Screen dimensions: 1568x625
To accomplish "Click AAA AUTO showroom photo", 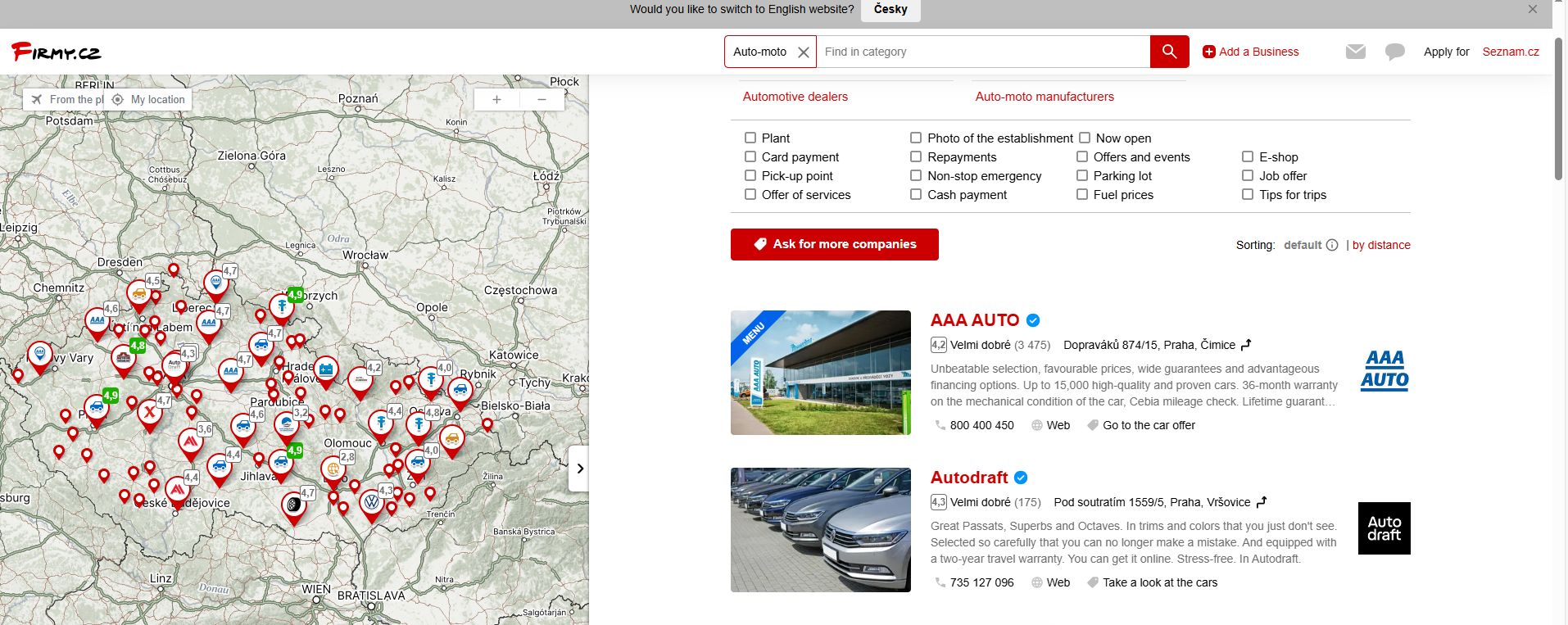I will (821, 373).
